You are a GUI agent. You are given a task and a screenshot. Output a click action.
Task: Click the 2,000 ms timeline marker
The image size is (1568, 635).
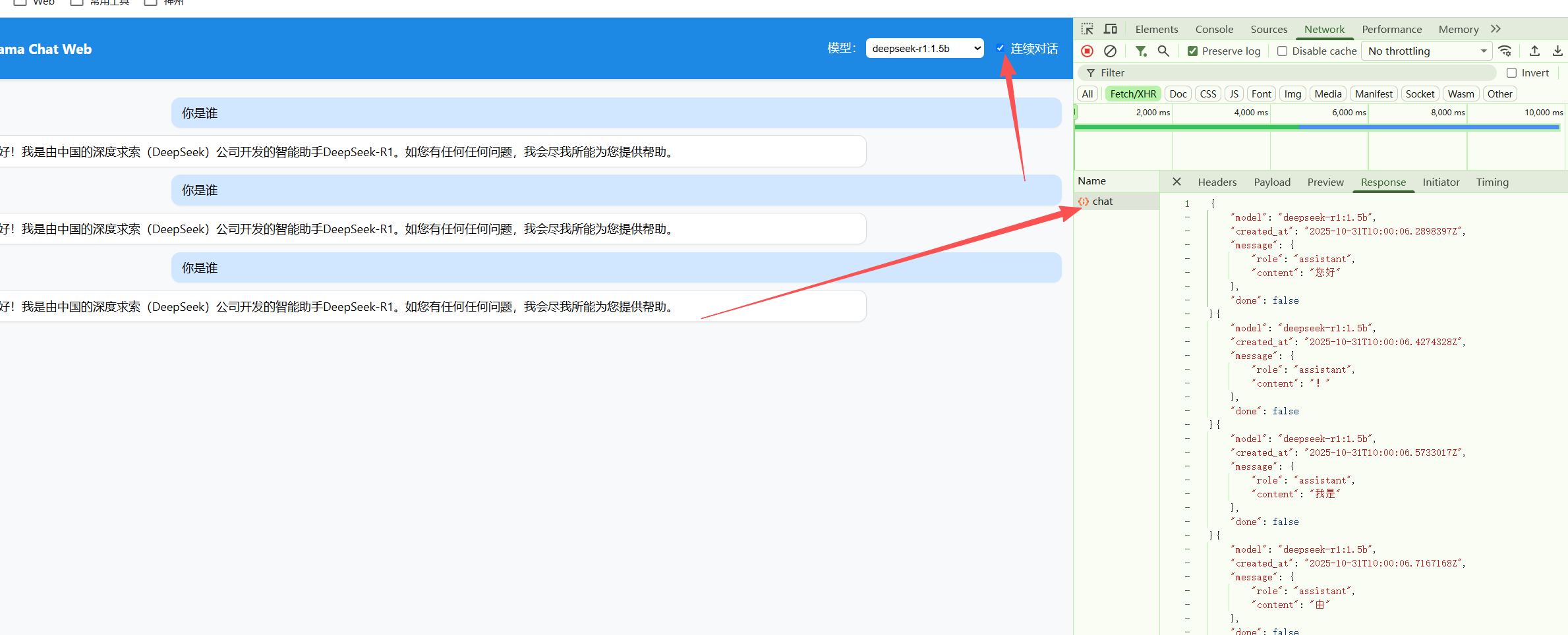pyautogui.click(x=1153, y=113)
